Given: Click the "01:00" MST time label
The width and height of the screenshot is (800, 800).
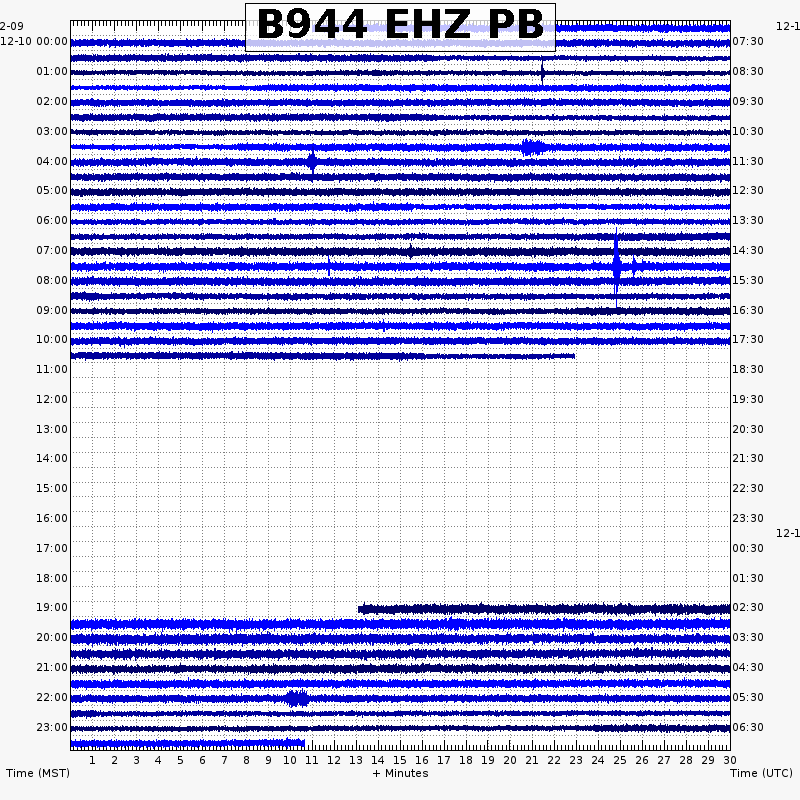Looking at the screenshot, I should [x=52, y=71].
